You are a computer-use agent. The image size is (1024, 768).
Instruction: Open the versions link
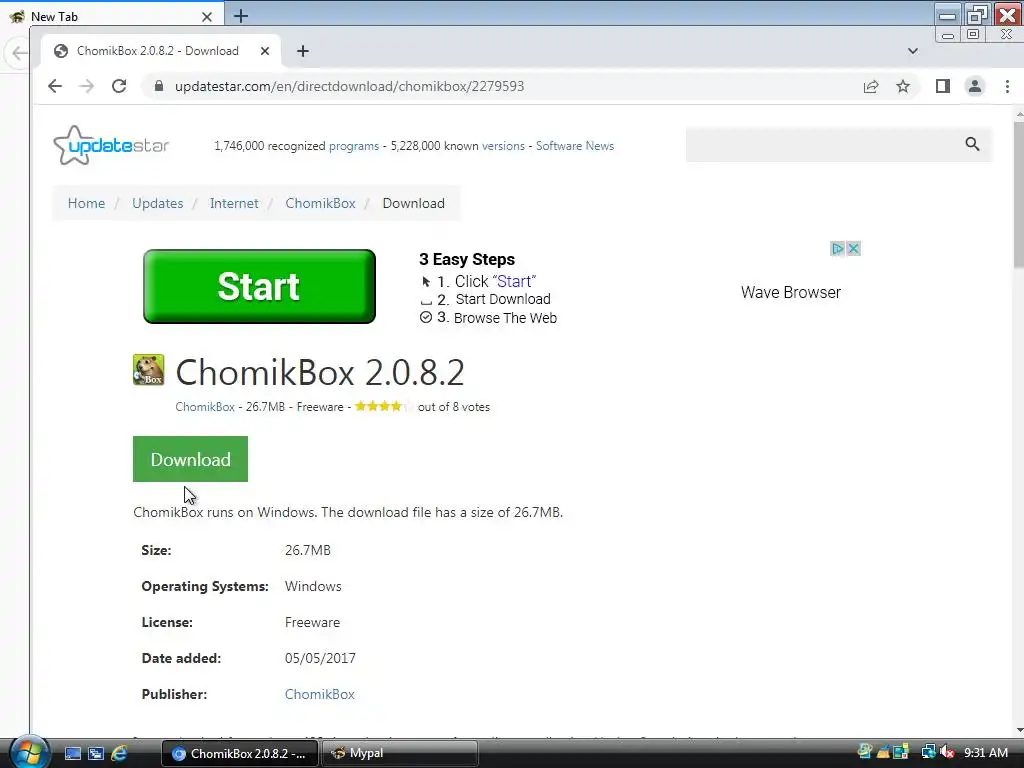[503, 146]
